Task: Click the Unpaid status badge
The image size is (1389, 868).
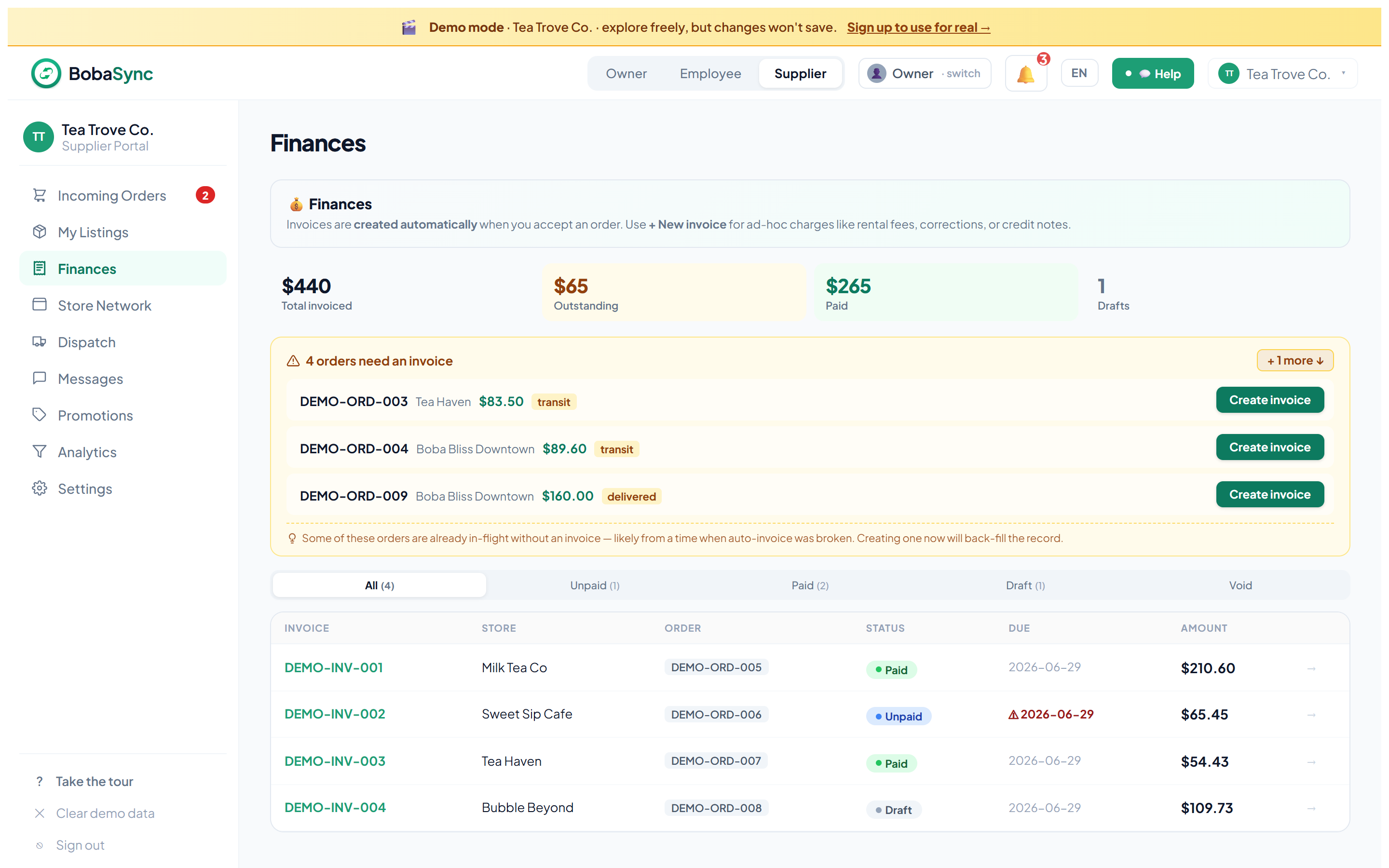Action: coord(898,717)
